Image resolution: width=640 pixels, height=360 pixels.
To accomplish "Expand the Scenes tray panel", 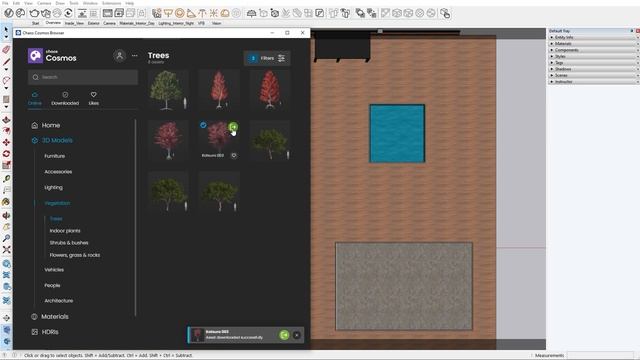I will pos(593,75).
